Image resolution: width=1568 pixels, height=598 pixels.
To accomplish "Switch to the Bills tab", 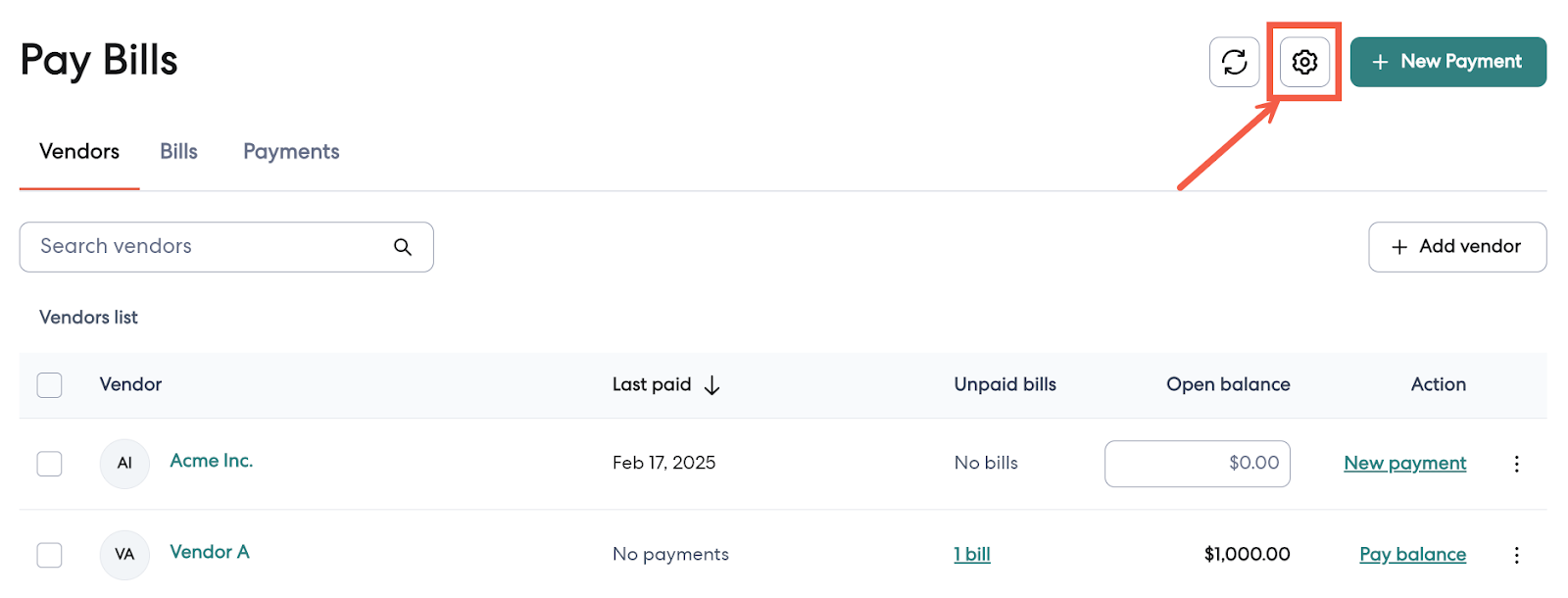I will [x=178, y=152].
